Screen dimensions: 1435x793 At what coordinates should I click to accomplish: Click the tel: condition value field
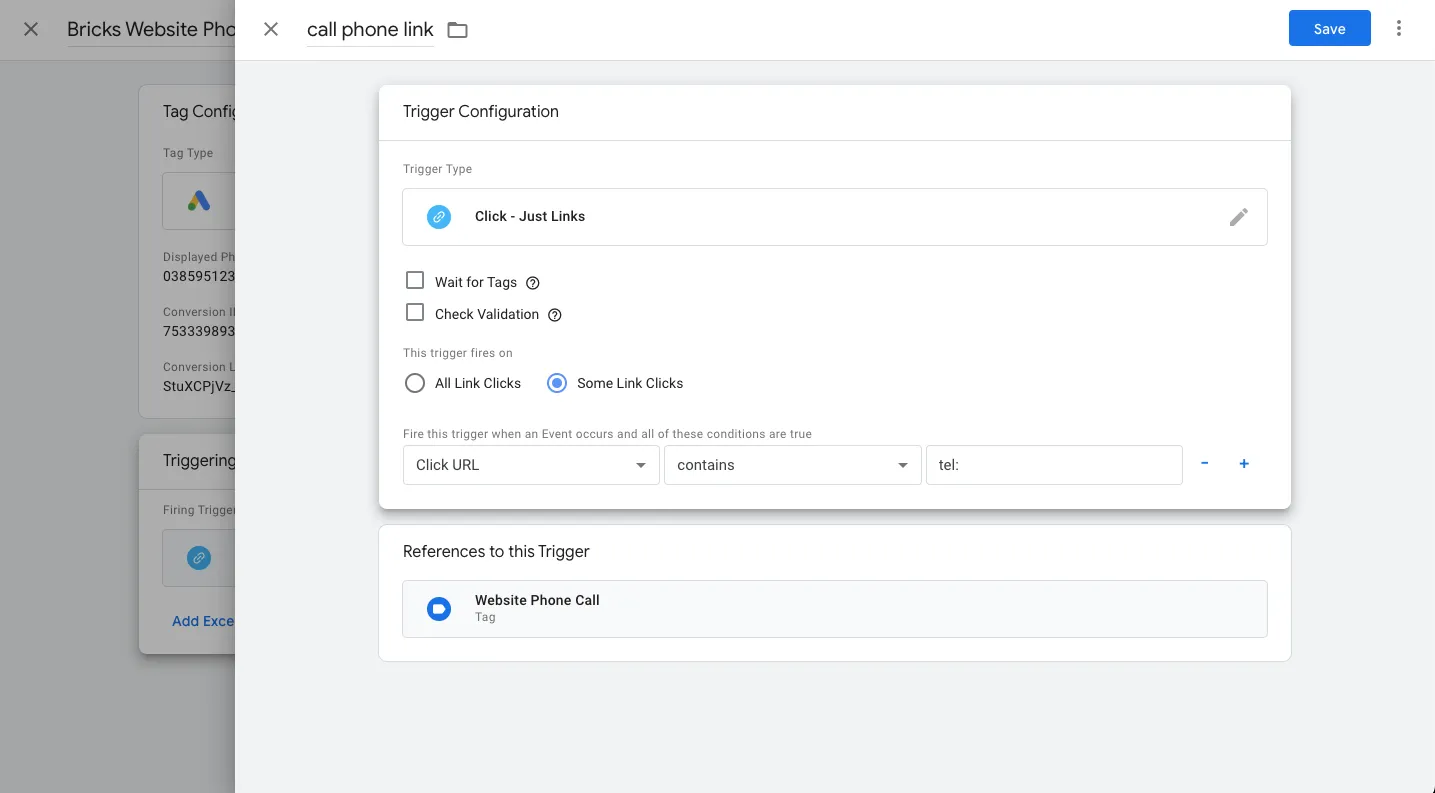pos(1054,465)
